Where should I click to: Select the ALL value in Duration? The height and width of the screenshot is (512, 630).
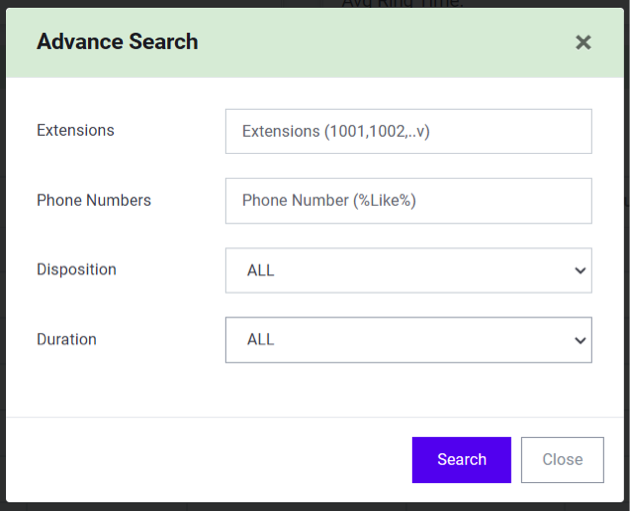pos(261,340)
